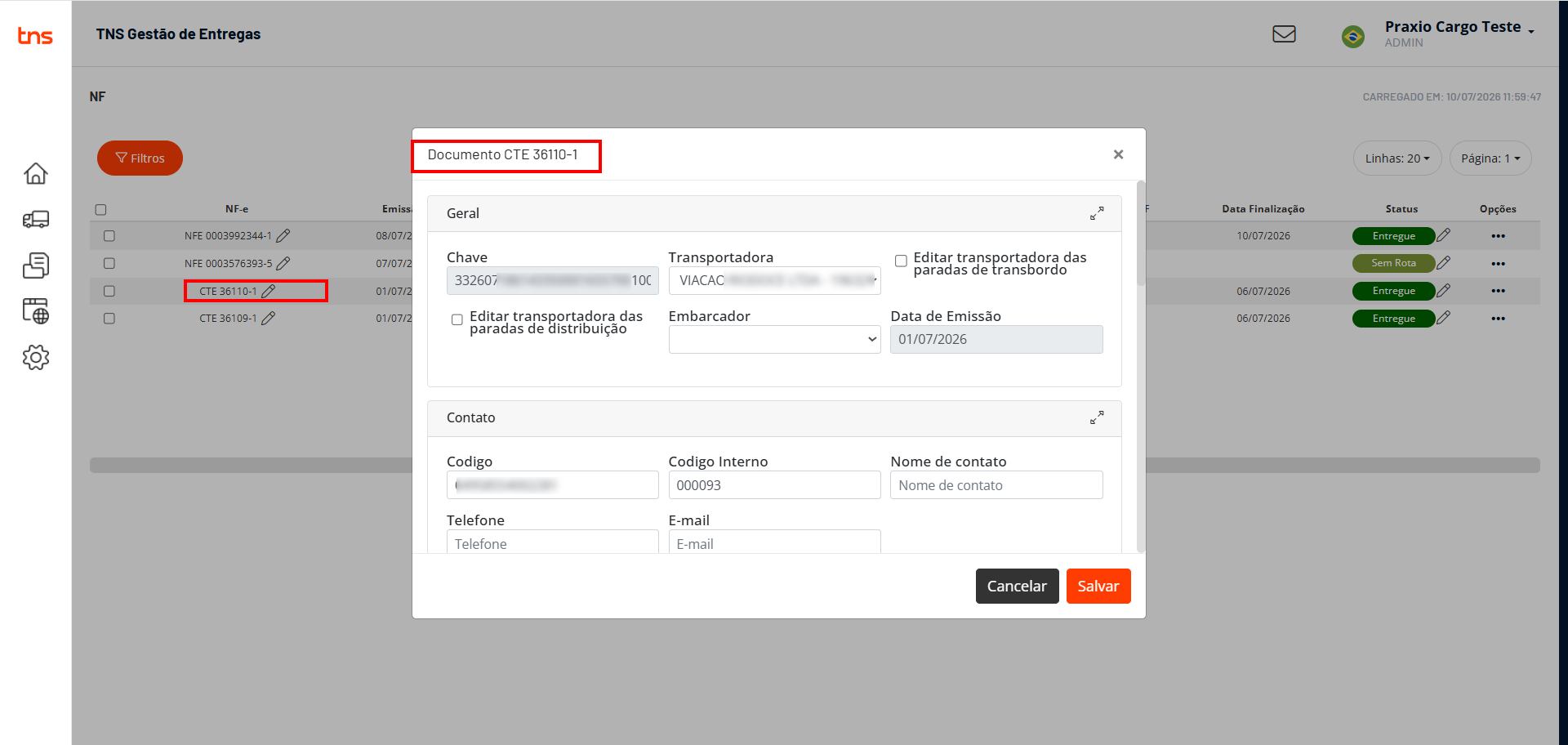Open the Linhas: 20 dropdown

click(1397, 158)
